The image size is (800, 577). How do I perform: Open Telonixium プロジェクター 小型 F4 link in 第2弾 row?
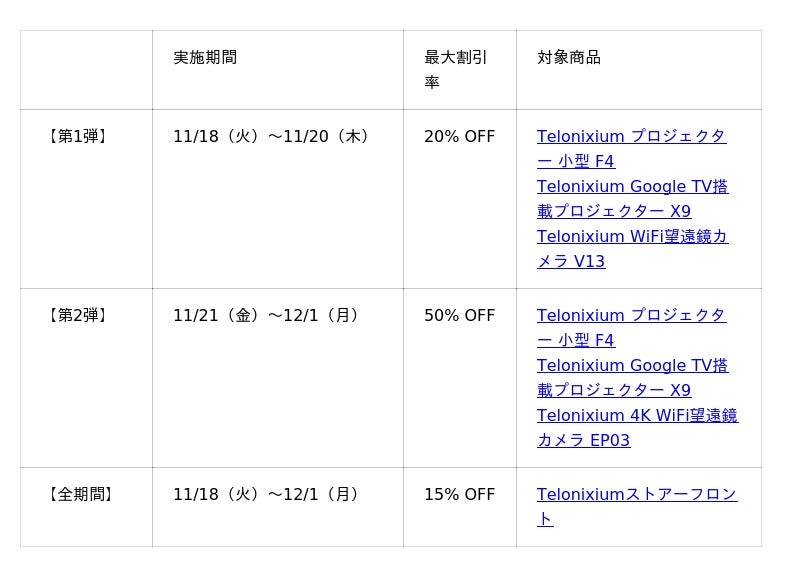pyautogui.click(x=631, y=315)
